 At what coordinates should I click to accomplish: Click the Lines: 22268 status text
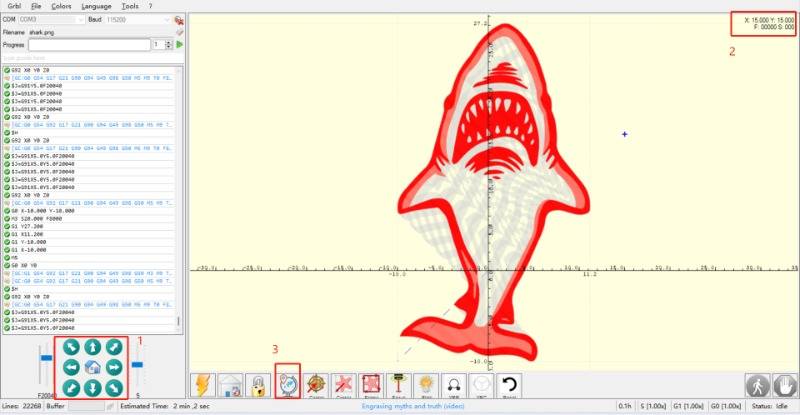21,406
